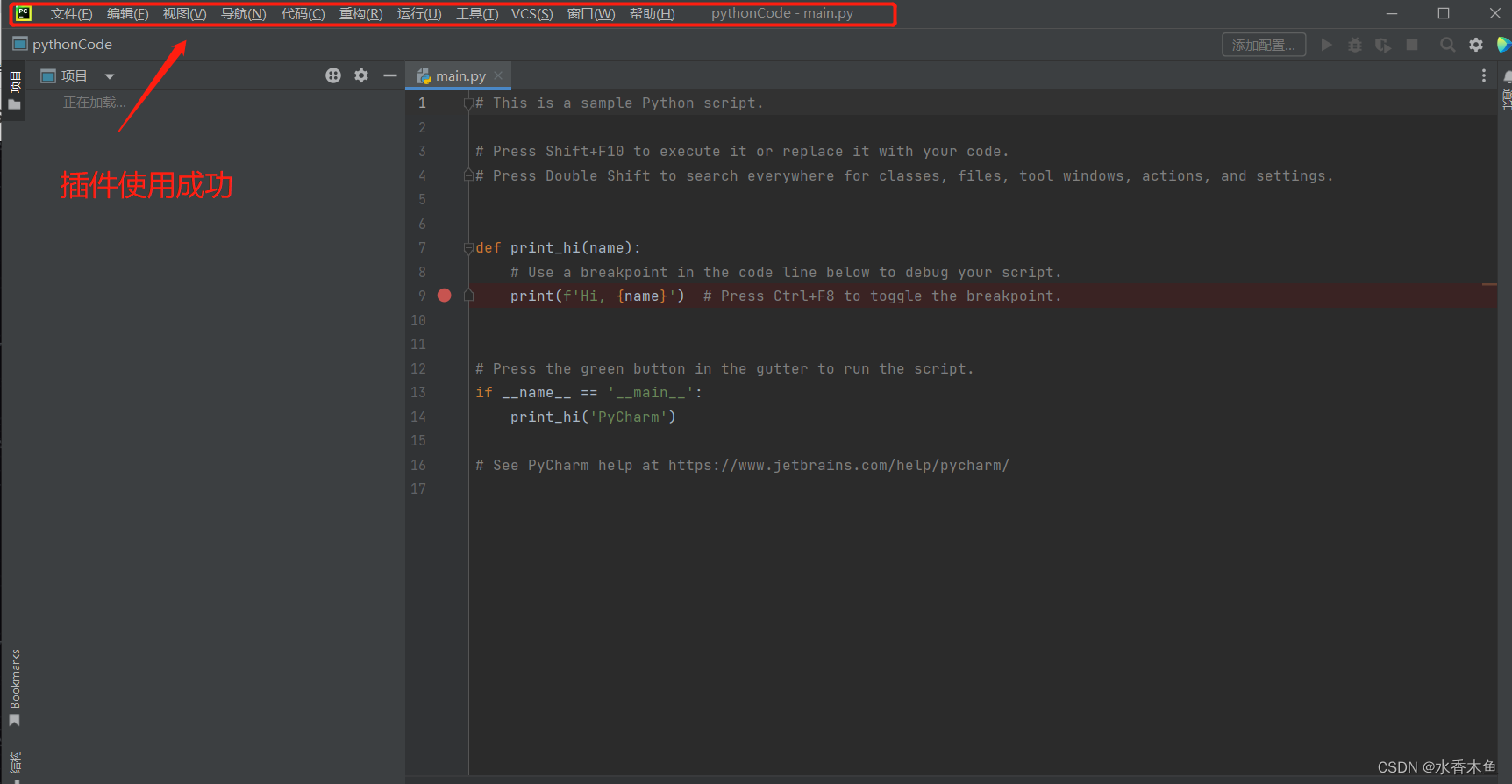Click '# This is a sample Python script.' comment

[x=619, y=103]
